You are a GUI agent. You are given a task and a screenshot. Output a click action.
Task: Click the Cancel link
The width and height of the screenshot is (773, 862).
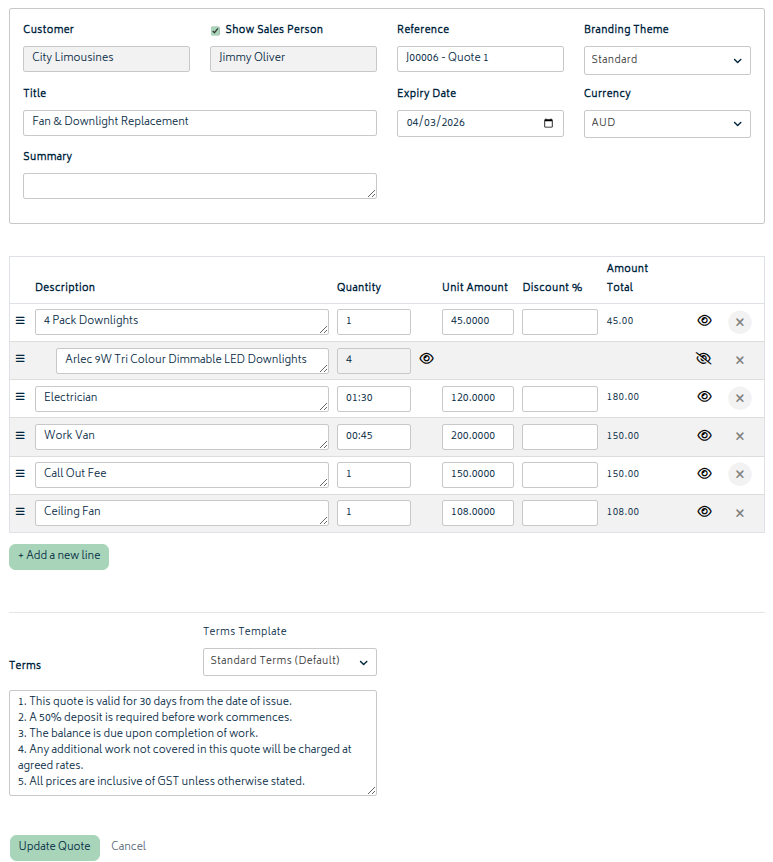128,847
